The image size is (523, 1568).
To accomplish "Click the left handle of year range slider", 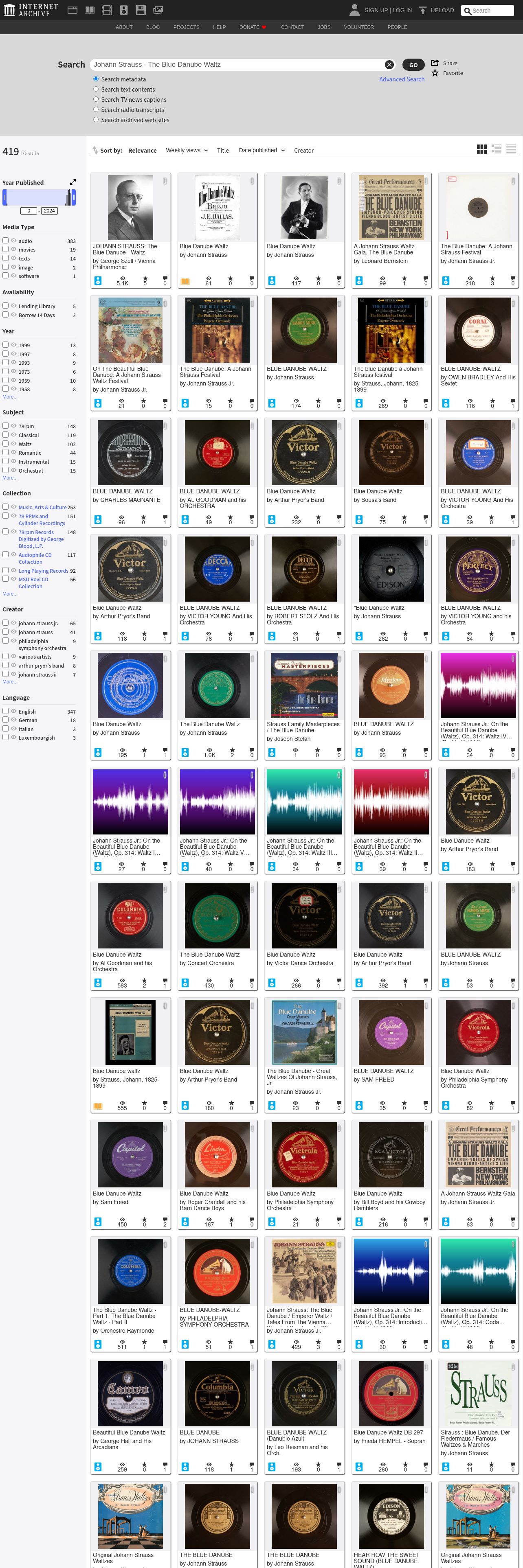I will click(5, 197).
